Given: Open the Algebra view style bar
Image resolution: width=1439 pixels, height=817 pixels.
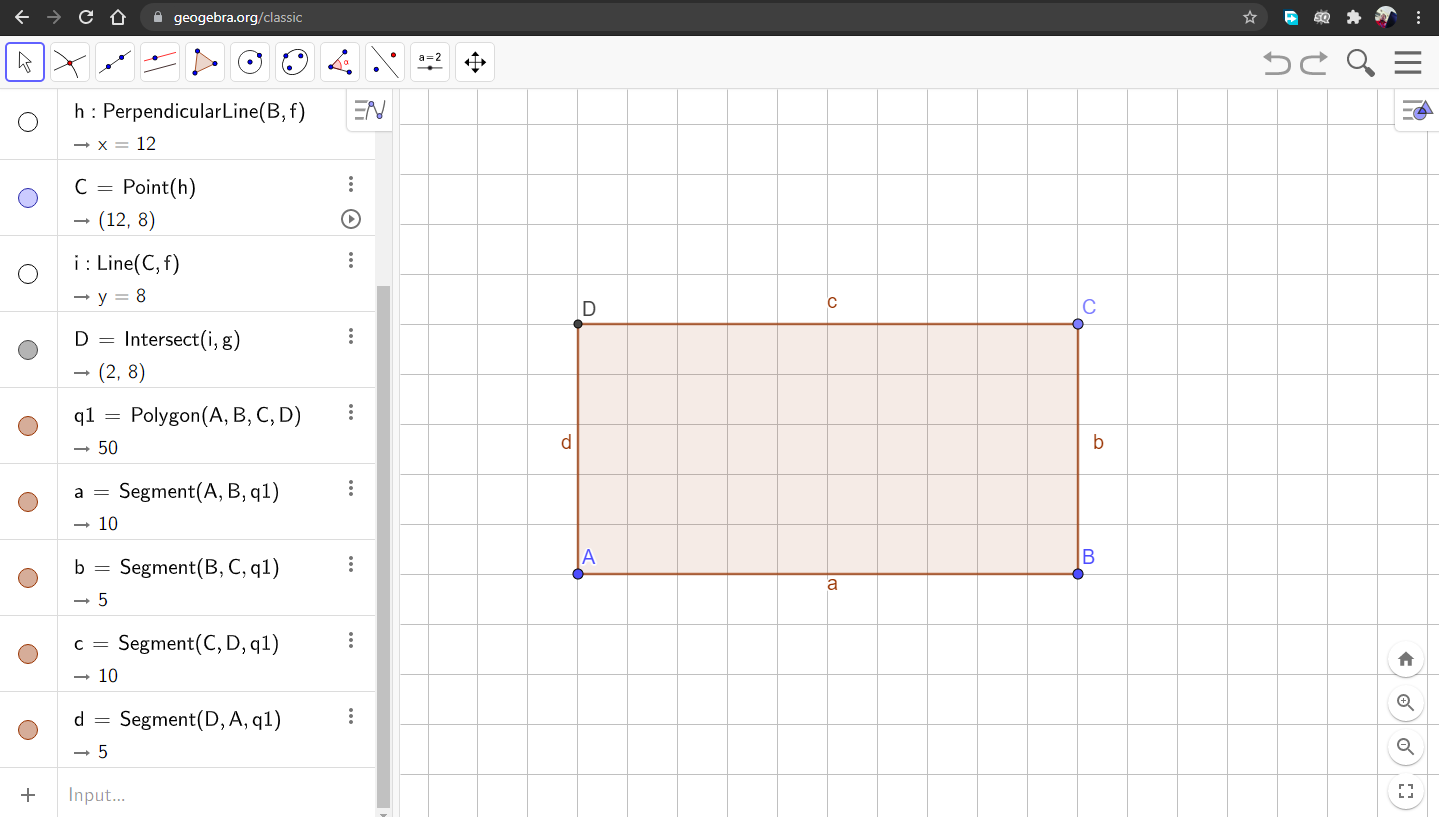Looking at the screenshot, I should pos(370,110).
